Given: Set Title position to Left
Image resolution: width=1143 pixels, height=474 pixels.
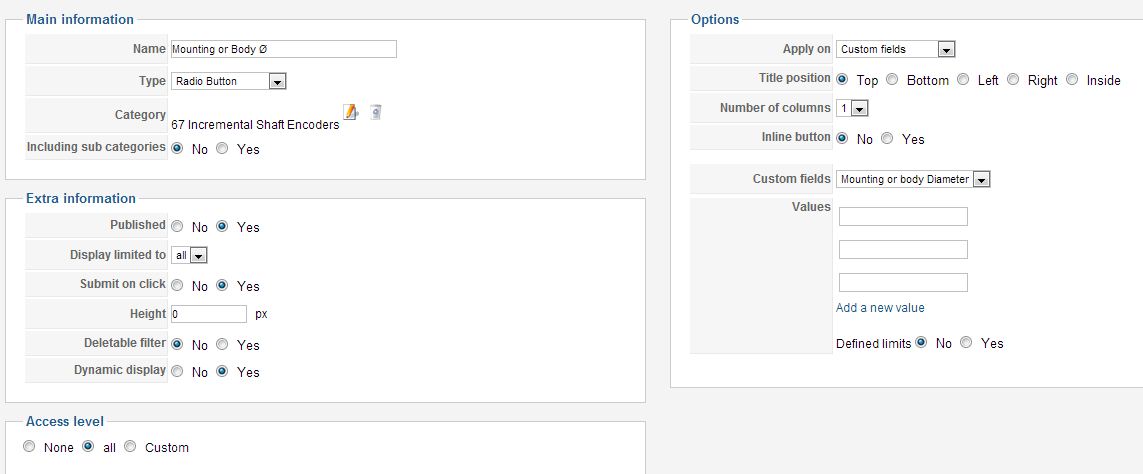Looking at the screenshot, I should [x=963, y=79].
